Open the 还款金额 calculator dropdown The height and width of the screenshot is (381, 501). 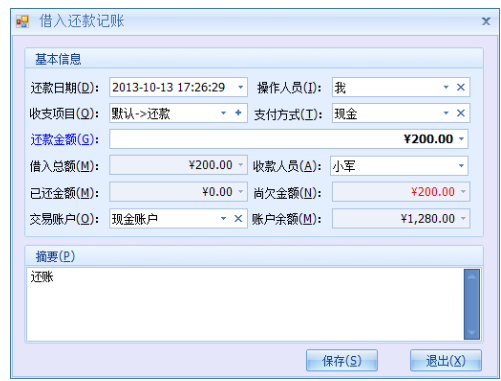pos(461,139)
